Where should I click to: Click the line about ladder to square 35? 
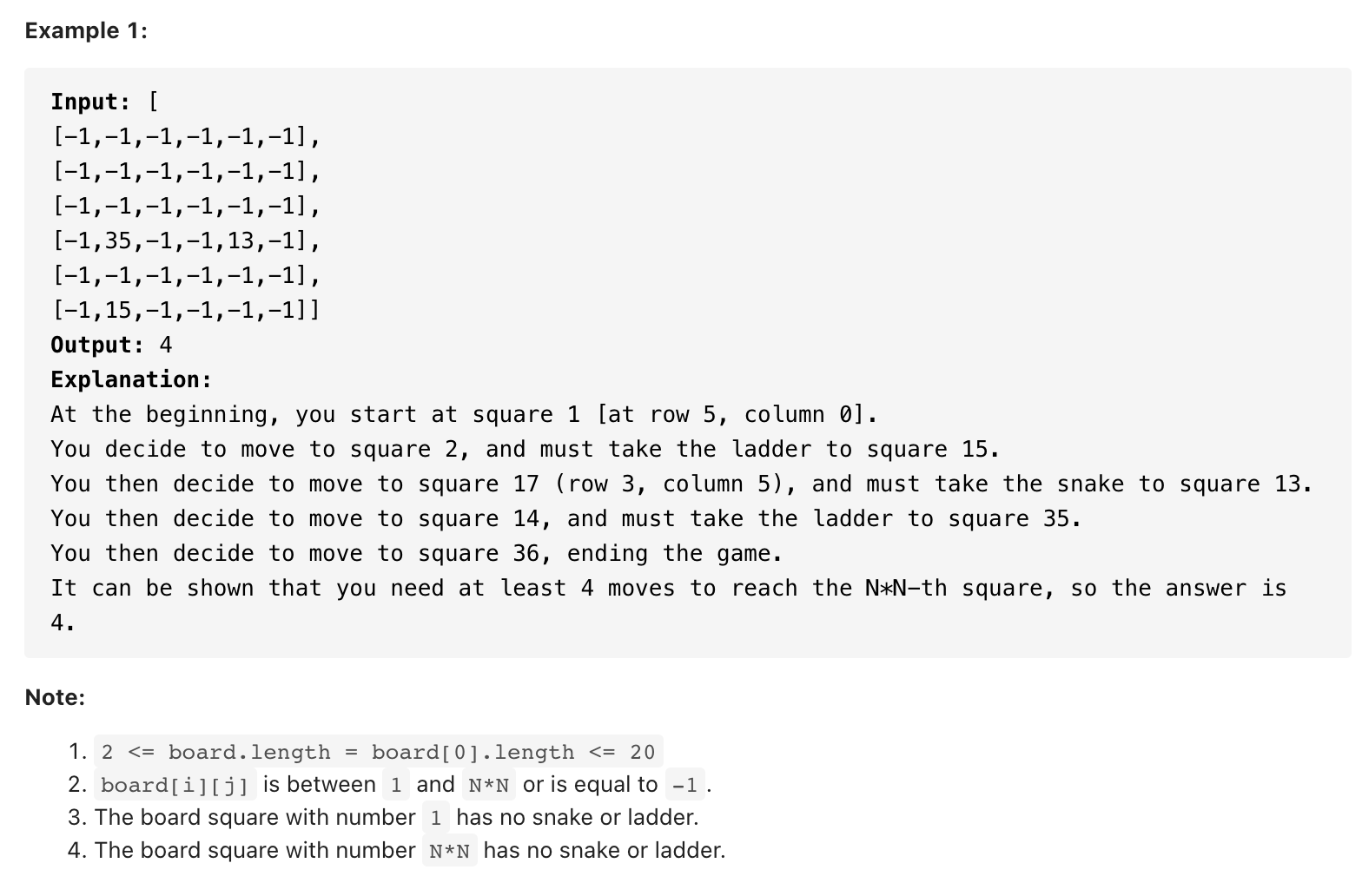click(x=566, y=518)
